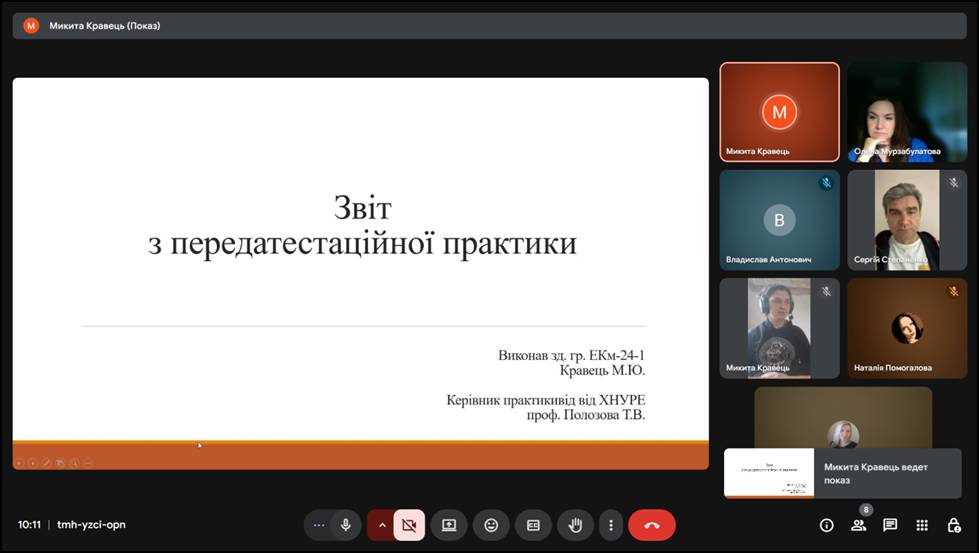Turn on the camera

tap(408, 525)
